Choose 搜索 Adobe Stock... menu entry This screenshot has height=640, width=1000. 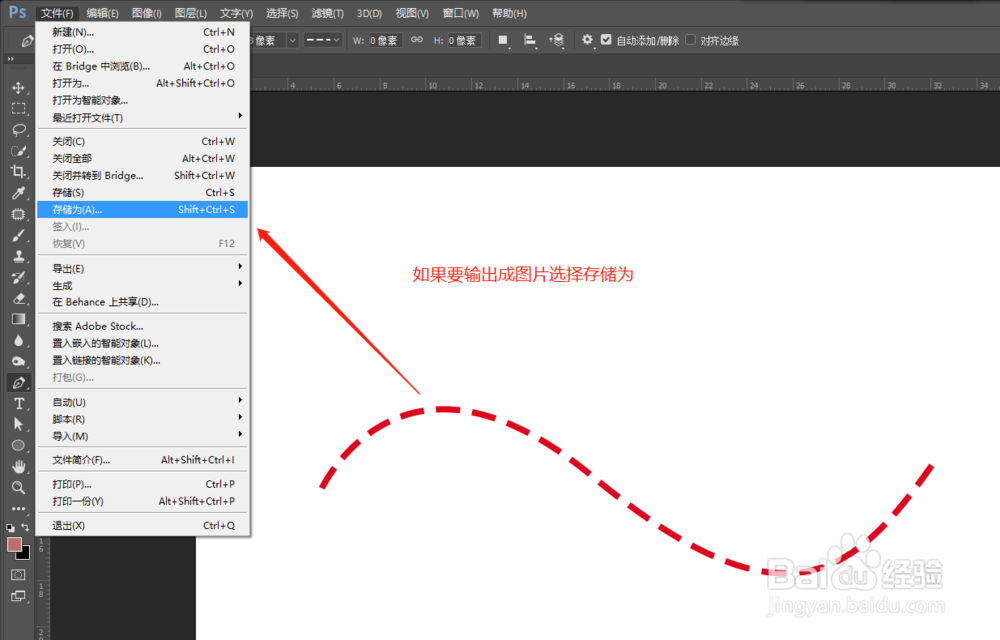pos(142,326)
